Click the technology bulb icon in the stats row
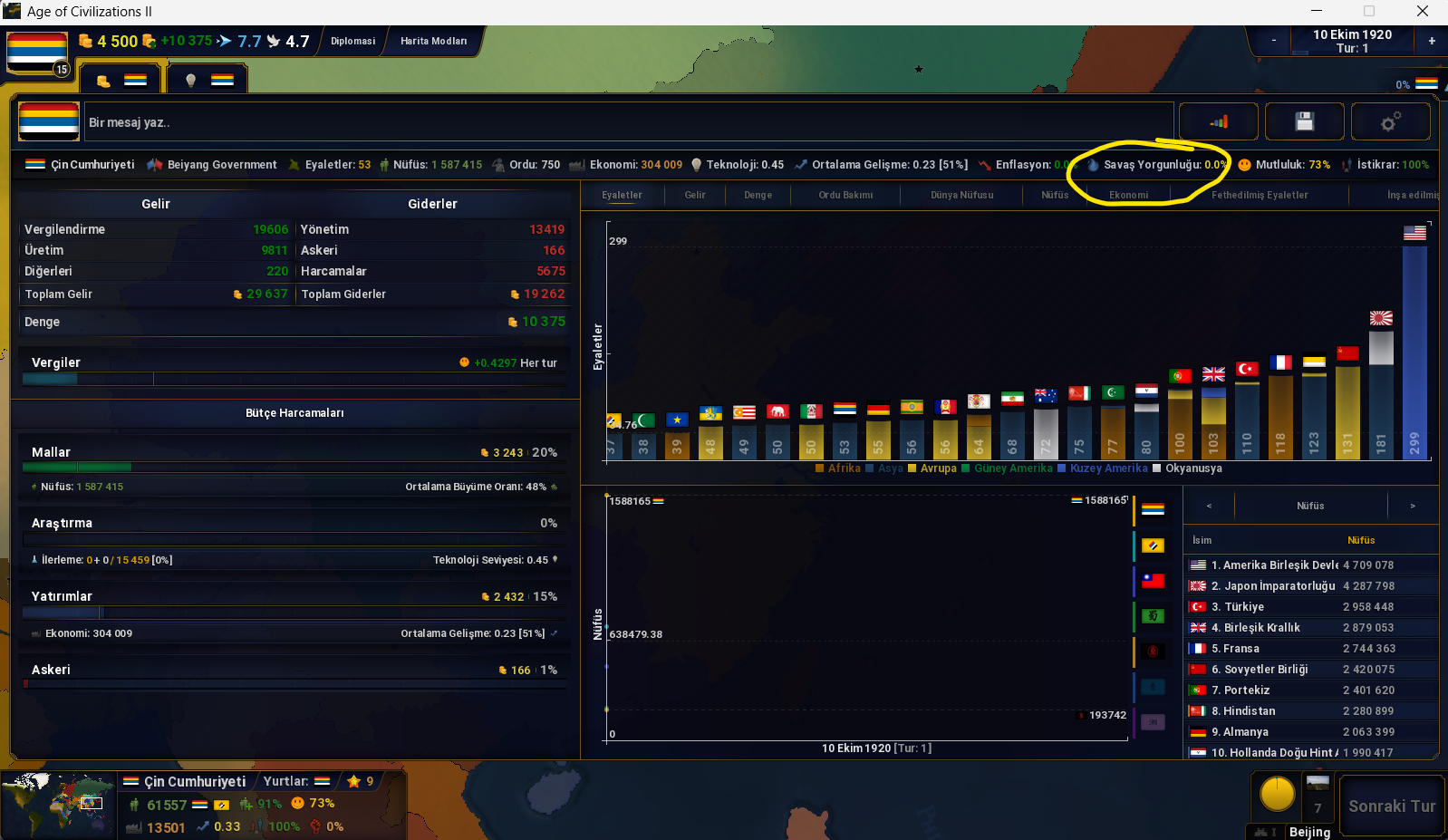 tap(696, 165)
